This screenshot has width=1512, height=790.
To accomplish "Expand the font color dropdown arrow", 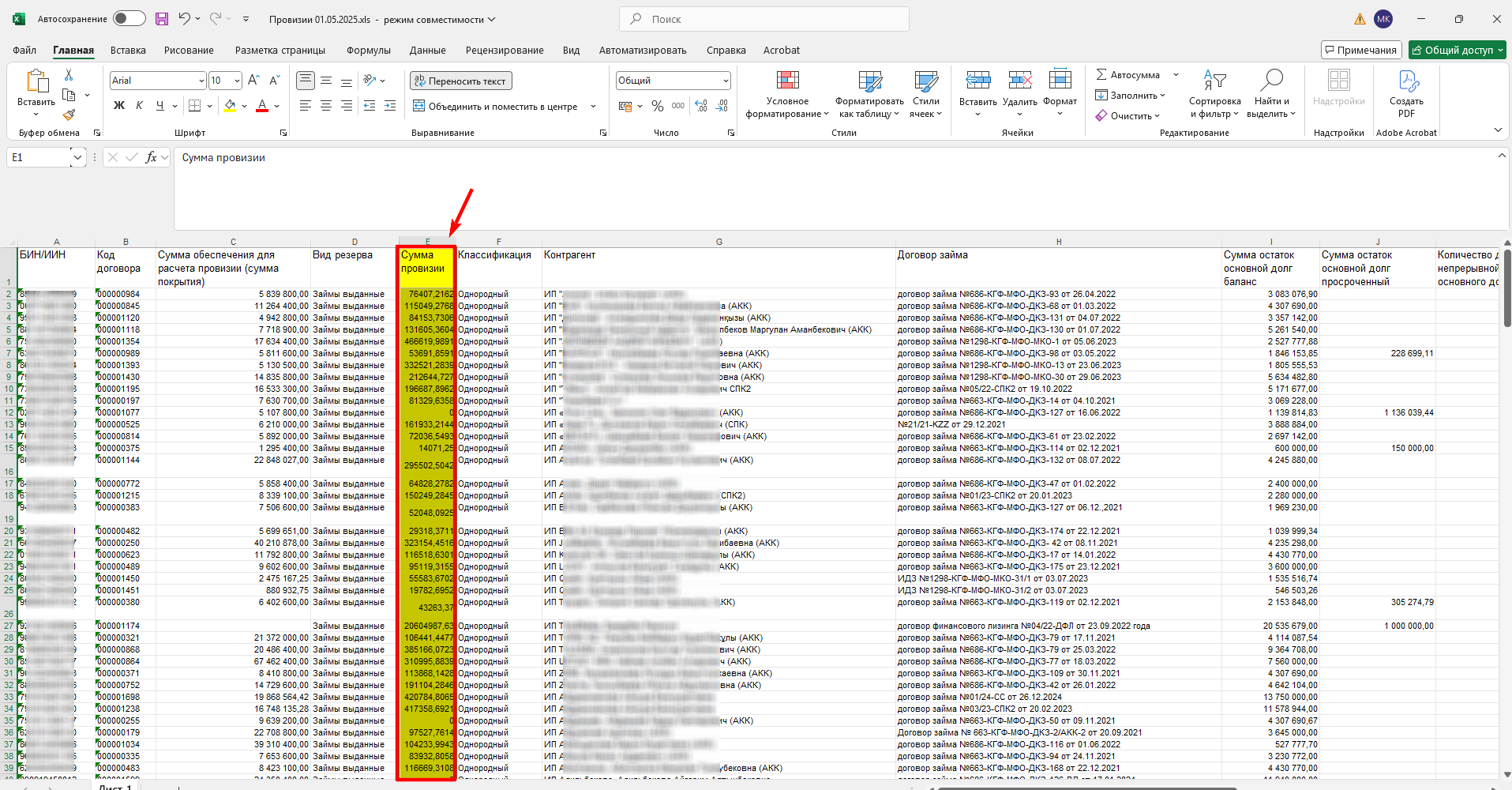I will click(277, 106).
